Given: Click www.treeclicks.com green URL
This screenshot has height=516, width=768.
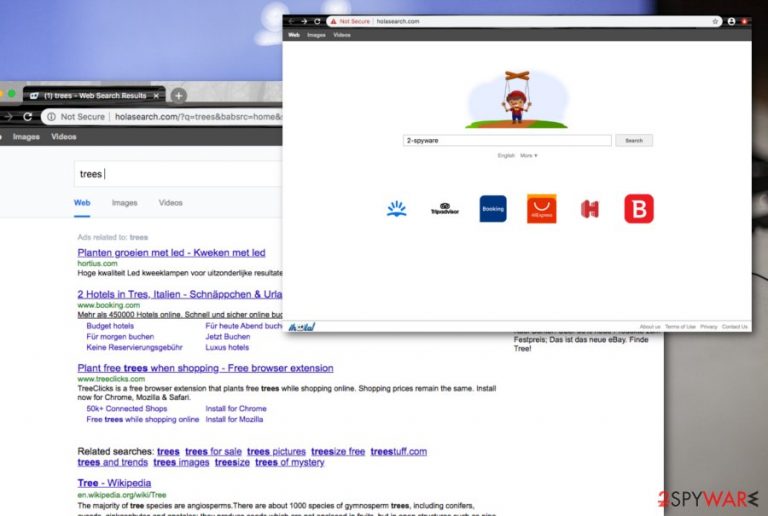Looking at the screenshot, I should pyautogui.click(x=111, y=379).
